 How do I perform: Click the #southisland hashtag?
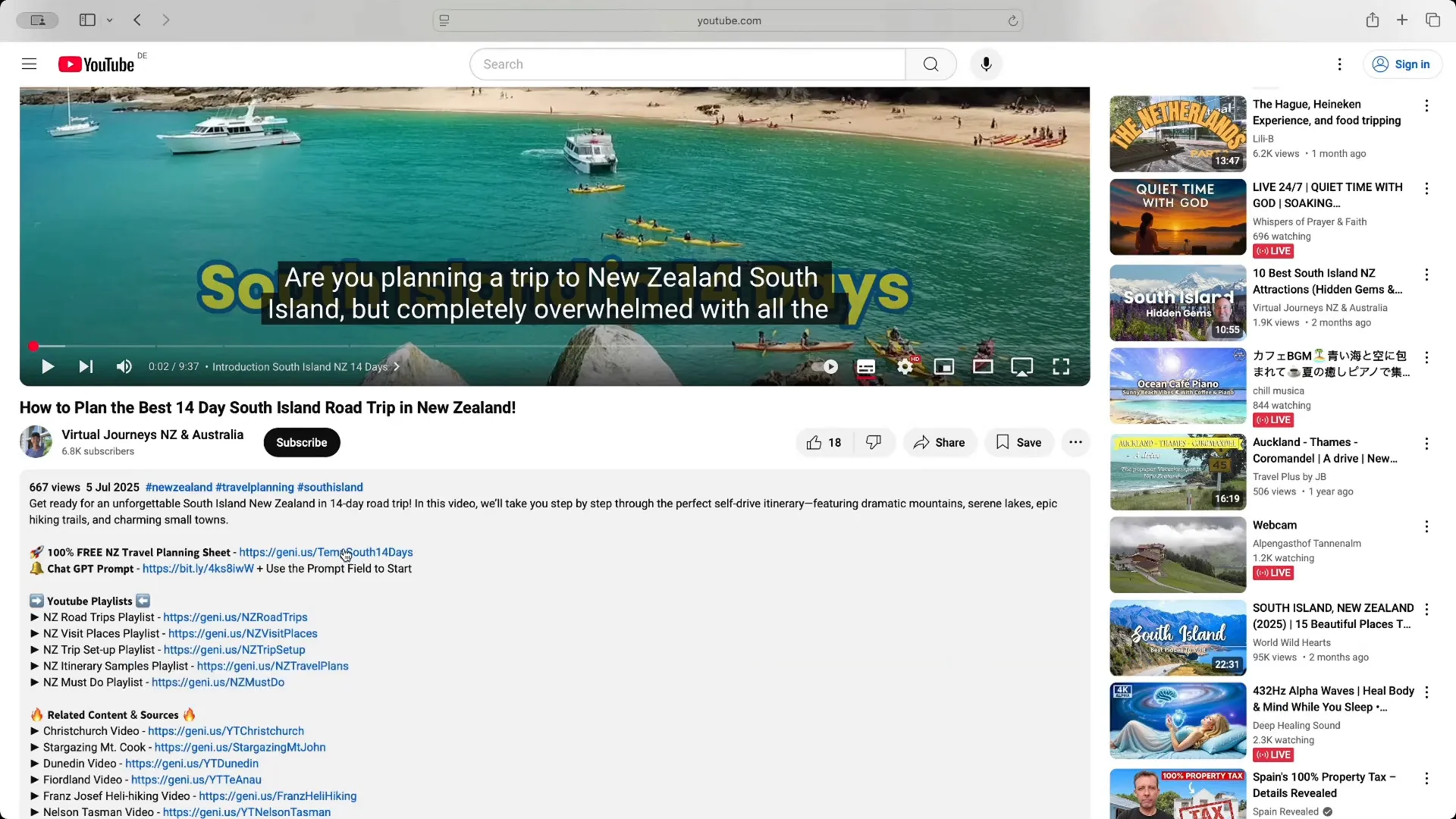(330, 488)
